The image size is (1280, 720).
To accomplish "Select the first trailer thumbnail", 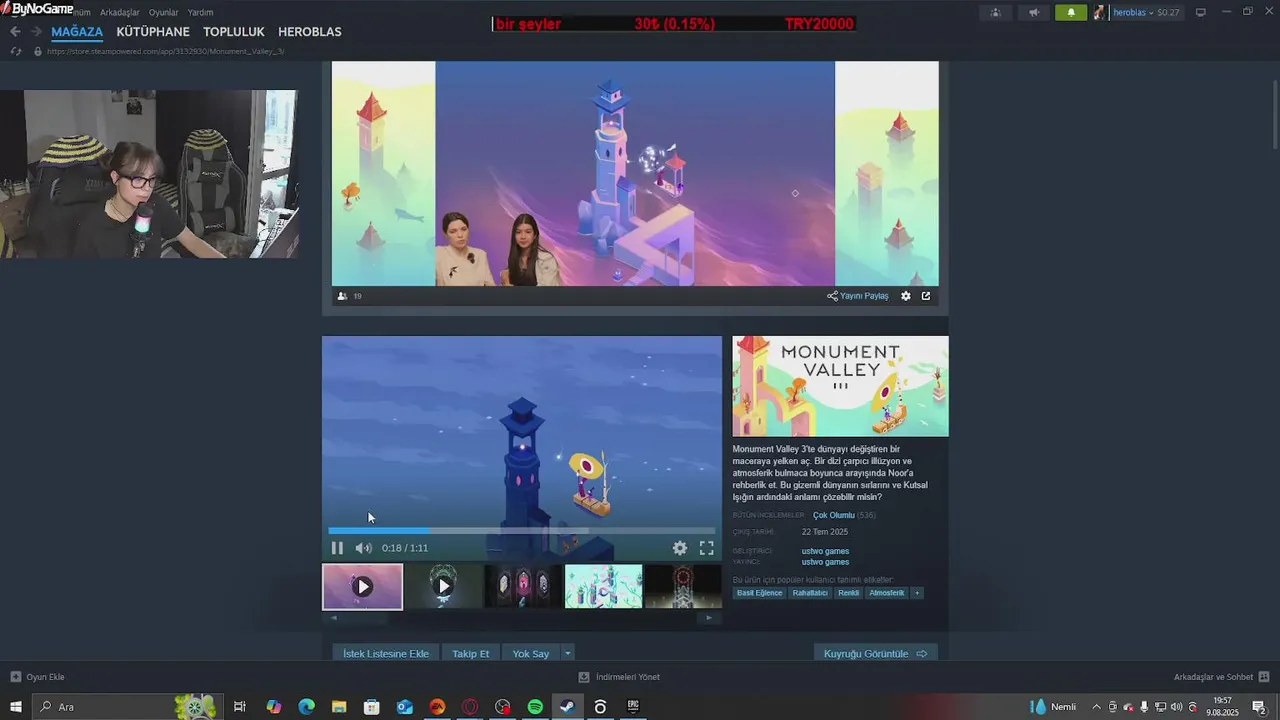I will [x=362, y=586].
